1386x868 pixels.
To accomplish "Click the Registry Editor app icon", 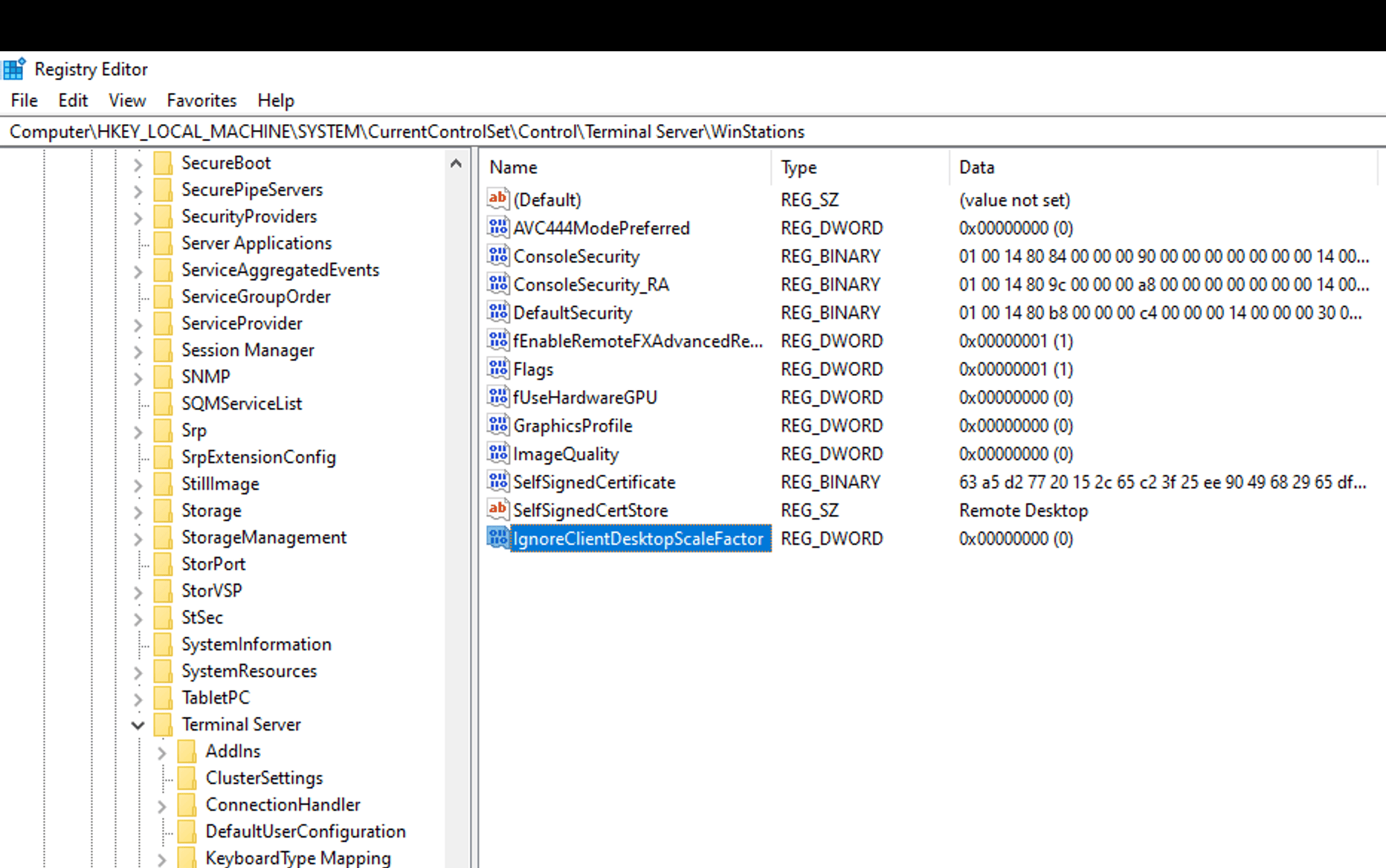I will pos(13,69).
